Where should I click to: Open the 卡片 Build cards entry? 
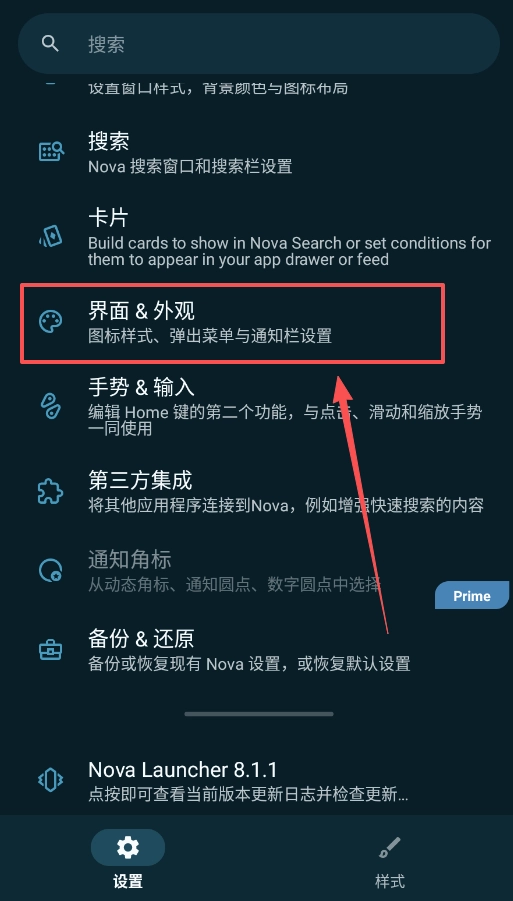pos(256,236)
